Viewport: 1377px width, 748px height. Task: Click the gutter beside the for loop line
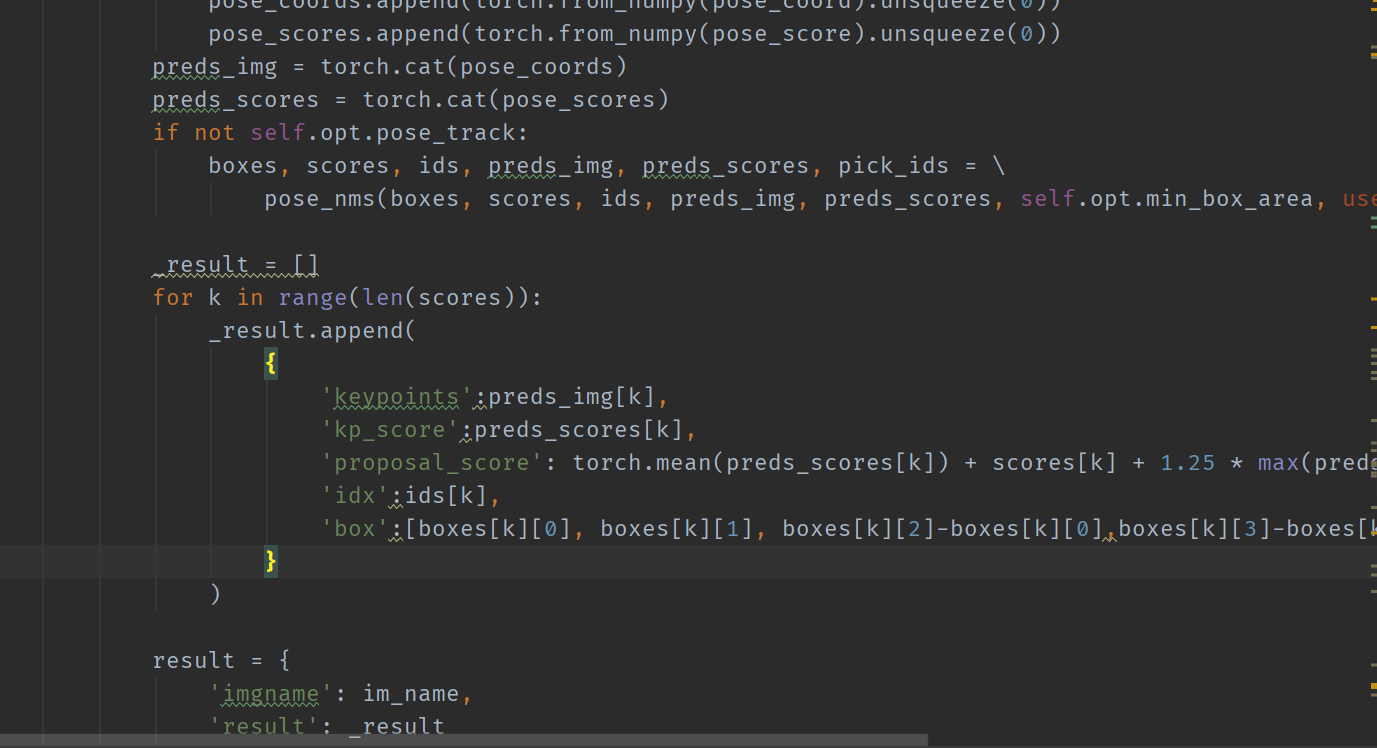tap(70, 297)
